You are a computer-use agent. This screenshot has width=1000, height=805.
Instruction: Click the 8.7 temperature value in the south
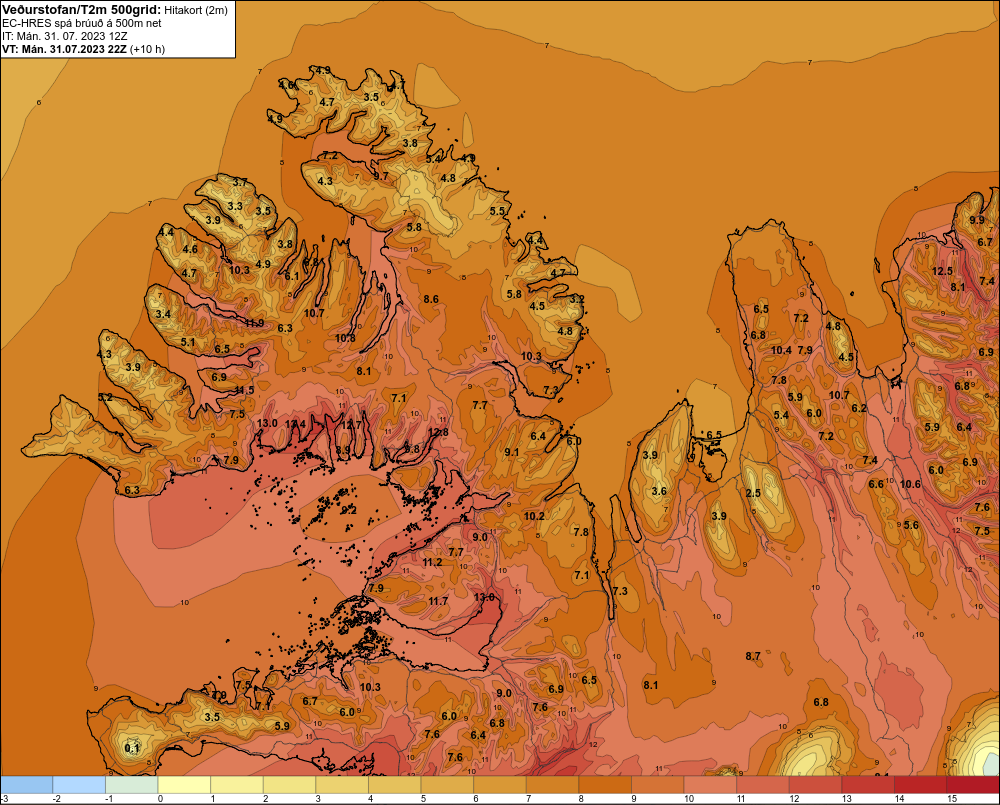click(x=753, y=656)
